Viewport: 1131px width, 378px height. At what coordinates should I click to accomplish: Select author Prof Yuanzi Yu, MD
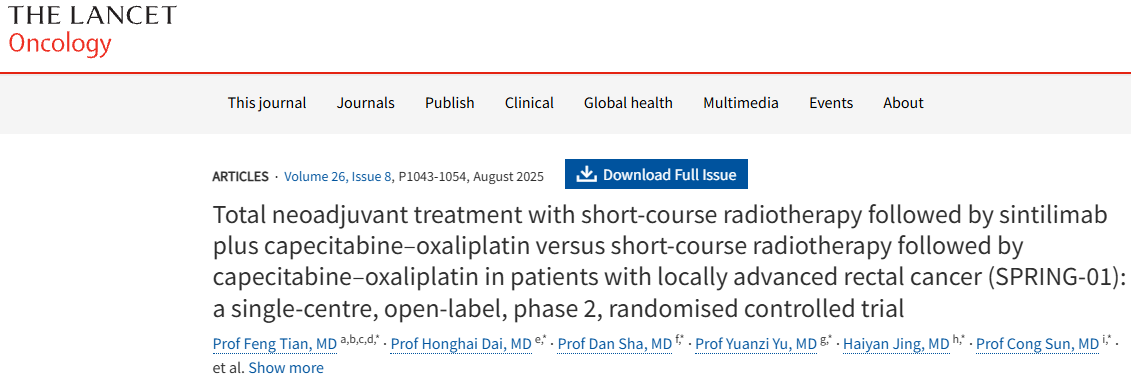757,345
